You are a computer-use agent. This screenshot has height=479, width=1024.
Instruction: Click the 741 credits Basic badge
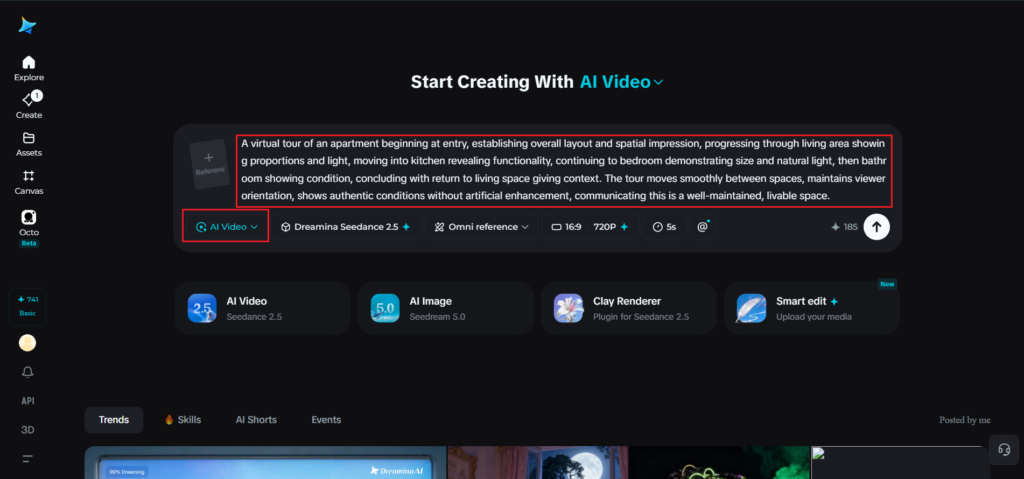(x=27, y=306)
